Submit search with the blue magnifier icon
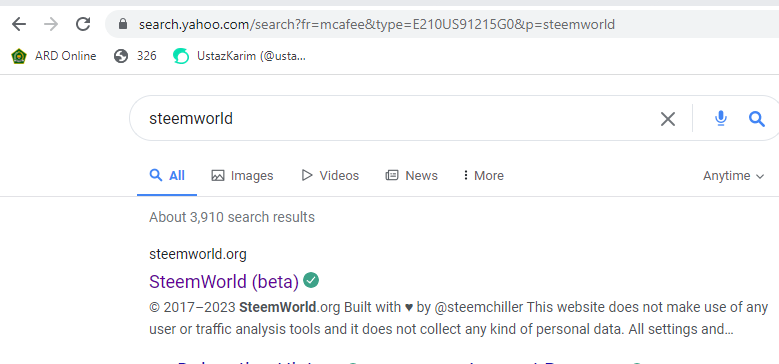This screenshot has width=779, height=364. tap(757, 119)
